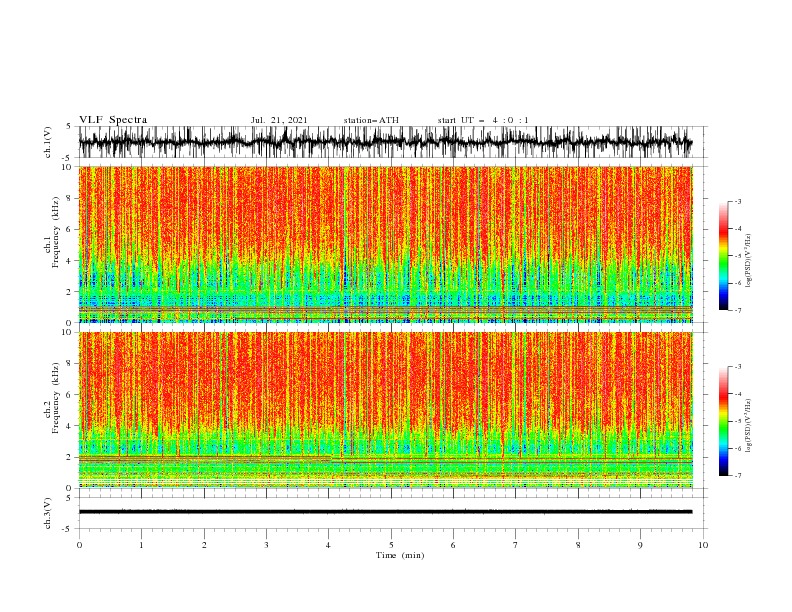Screen dimensions: 792x612
Task: Click the "station=ATH" header label
Action: click(x=371, y=120)
